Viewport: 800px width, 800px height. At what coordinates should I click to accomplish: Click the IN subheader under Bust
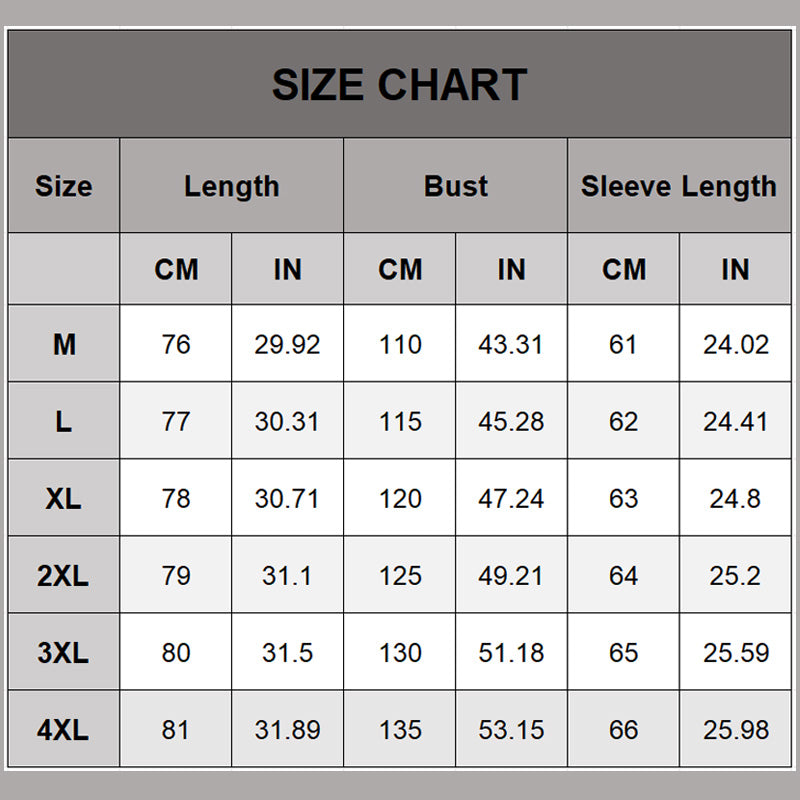point(511,269)
